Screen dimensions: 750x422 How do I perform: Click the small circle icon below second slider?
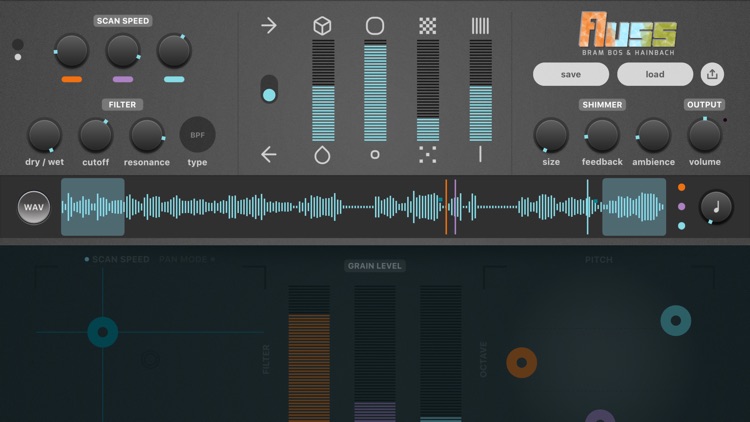coord(375,155)
